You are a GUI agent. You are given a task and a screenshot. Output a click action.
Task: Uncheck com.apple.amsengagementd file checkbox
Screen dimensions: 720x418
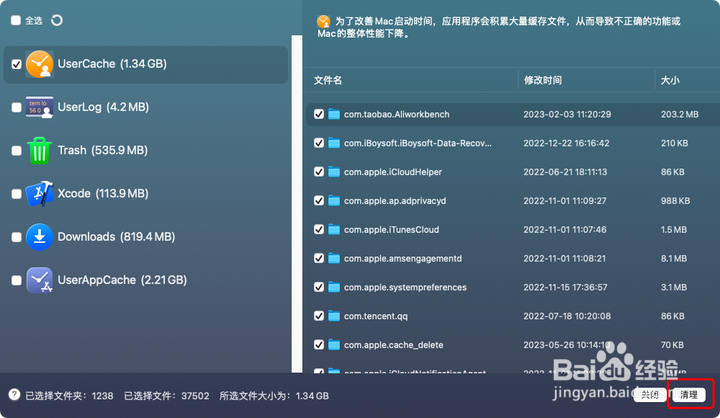coord(319,258)
